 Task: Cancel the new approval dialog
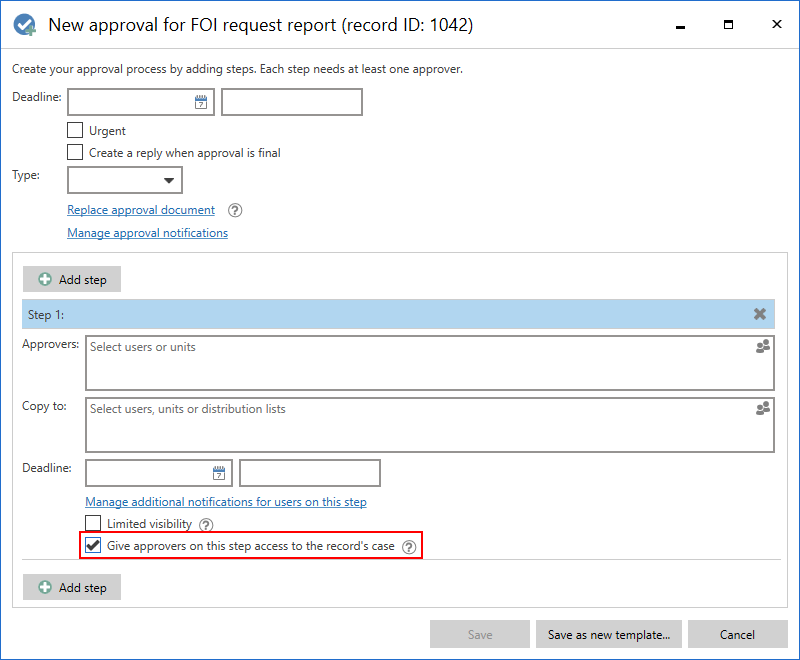[737, 634]
